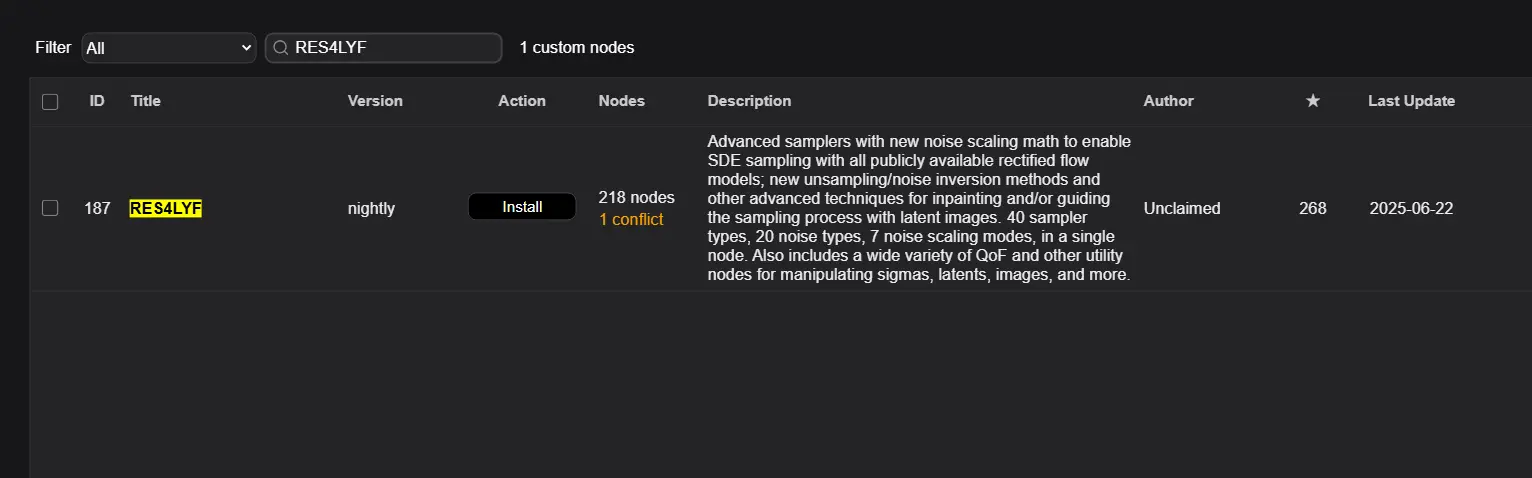
Task: Select the RES4LYF row checkbox
Action: pos(50,208)
